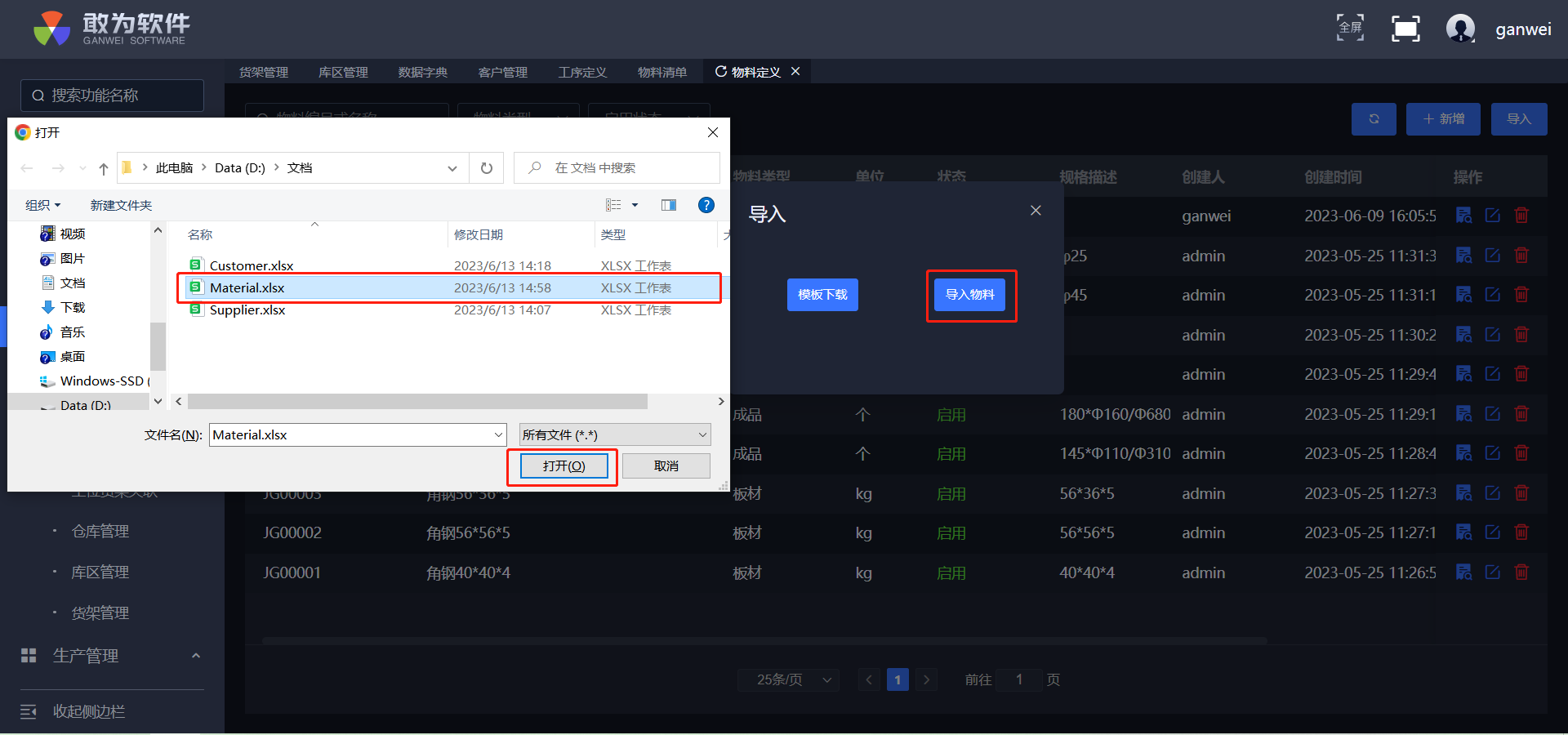Delete the row created 2023-05-25 11:31:1
Image resolution: width=1568 pixels, height=735 pixels.
pyautogui.click(x=1521, y=295)
